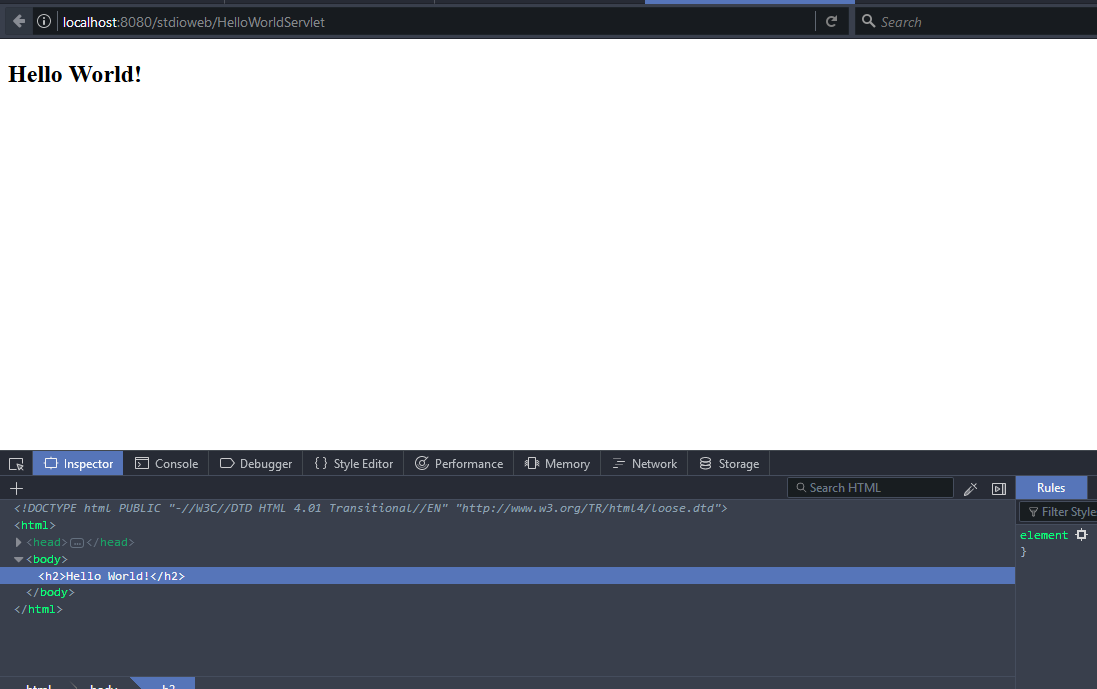The image size is (1097, 689).
Task: Click the Console tab icon
Action: pyautogui.click(x=142, y=463)
